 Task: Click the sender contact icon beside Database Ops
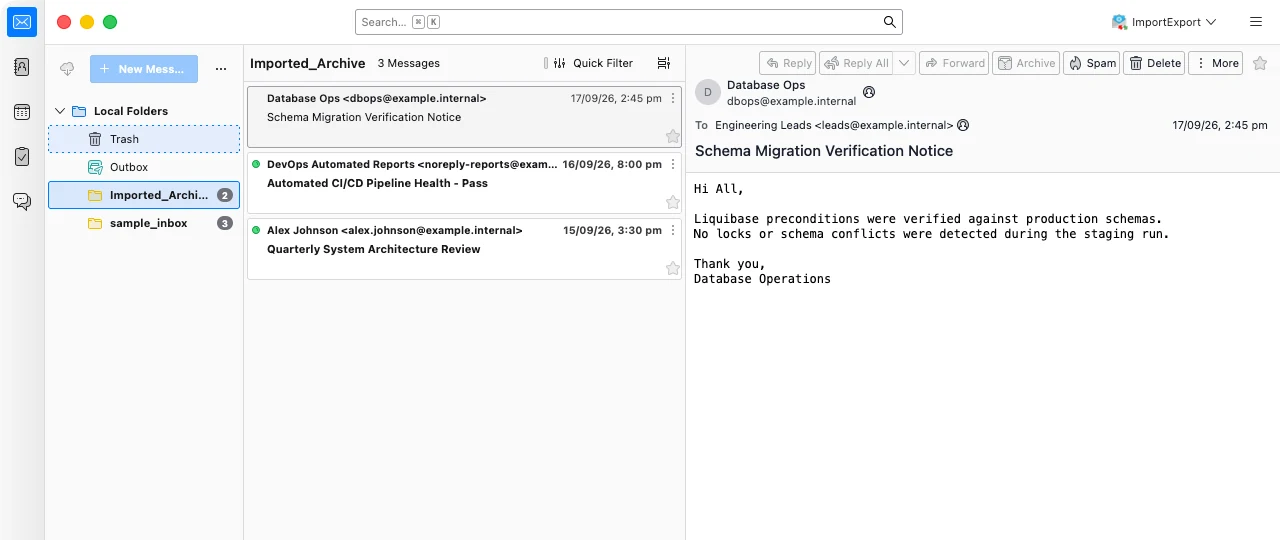point(869,92)
